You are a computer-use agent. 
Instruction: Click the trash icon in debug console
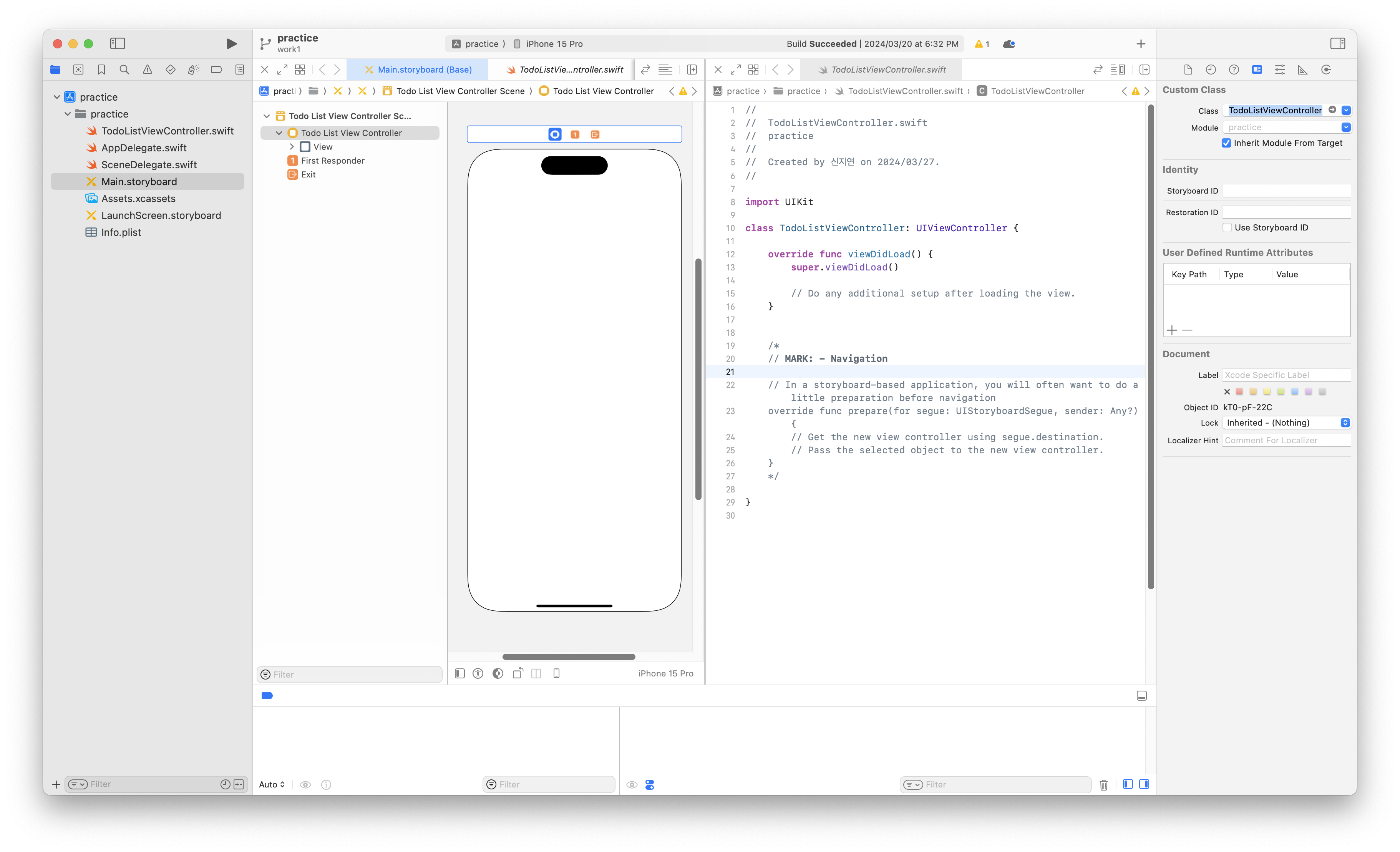pyautogui.click(x=1103, y=784)
